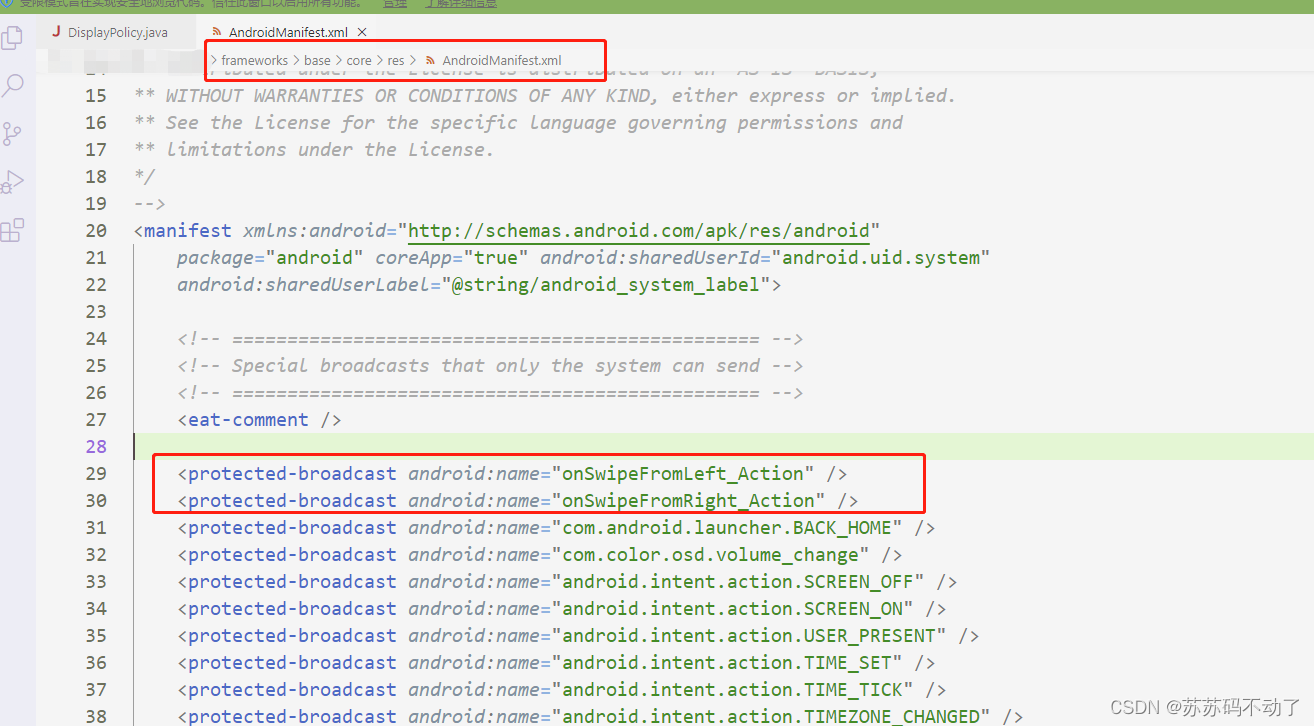Open the Source Control sidebar icon
This screenshot has width=1314, height=726.
[x=13, y=133]
